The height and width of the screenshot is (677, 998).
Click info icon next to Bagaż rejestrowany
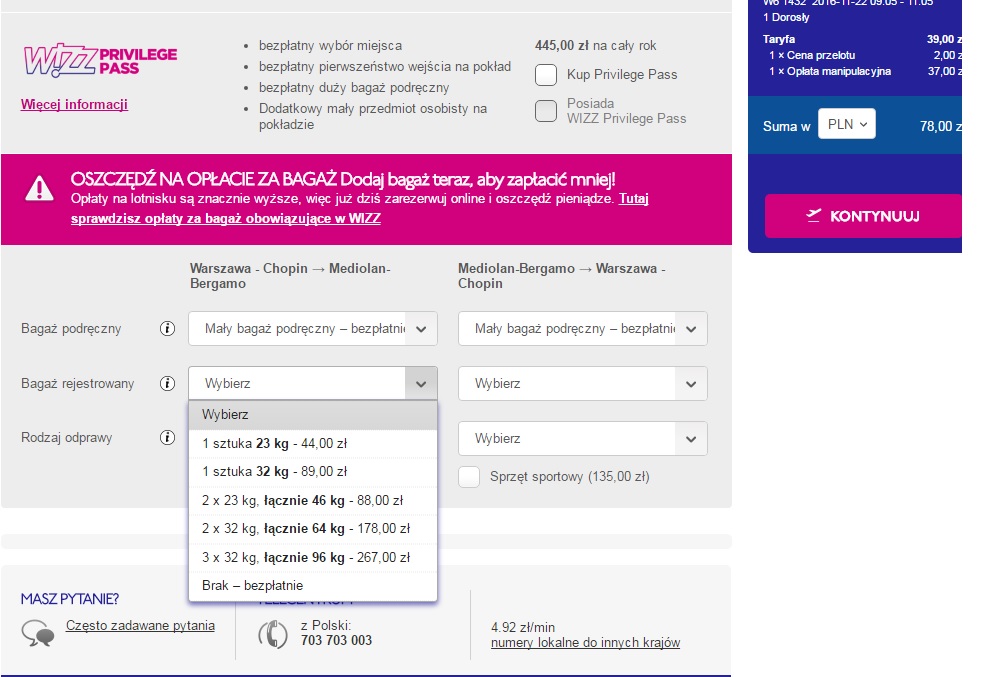(x=167, y=383)
